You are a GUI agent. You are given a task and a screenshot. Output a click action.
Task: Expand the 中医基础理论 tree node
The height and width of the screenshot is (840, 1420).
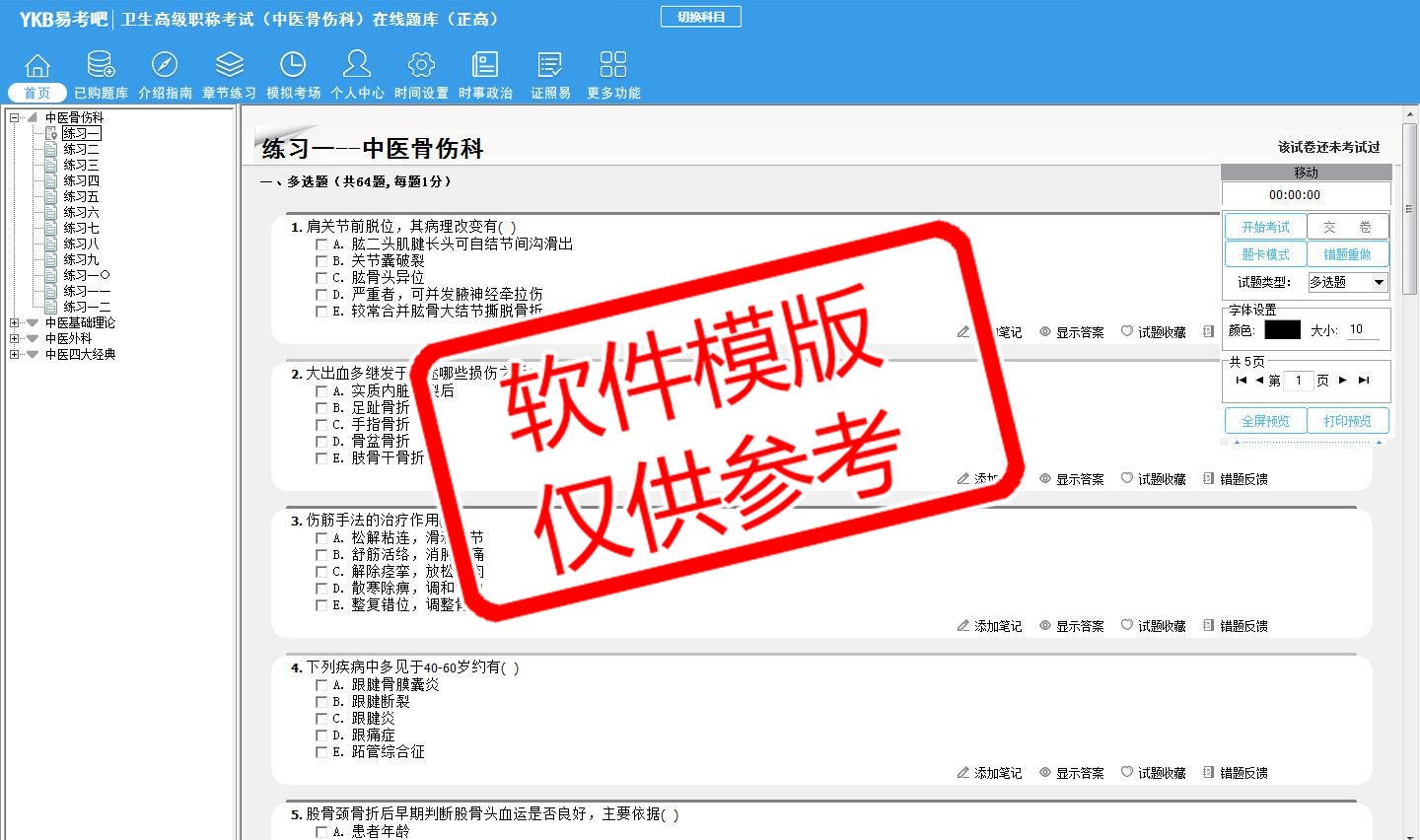click(14, 322)
